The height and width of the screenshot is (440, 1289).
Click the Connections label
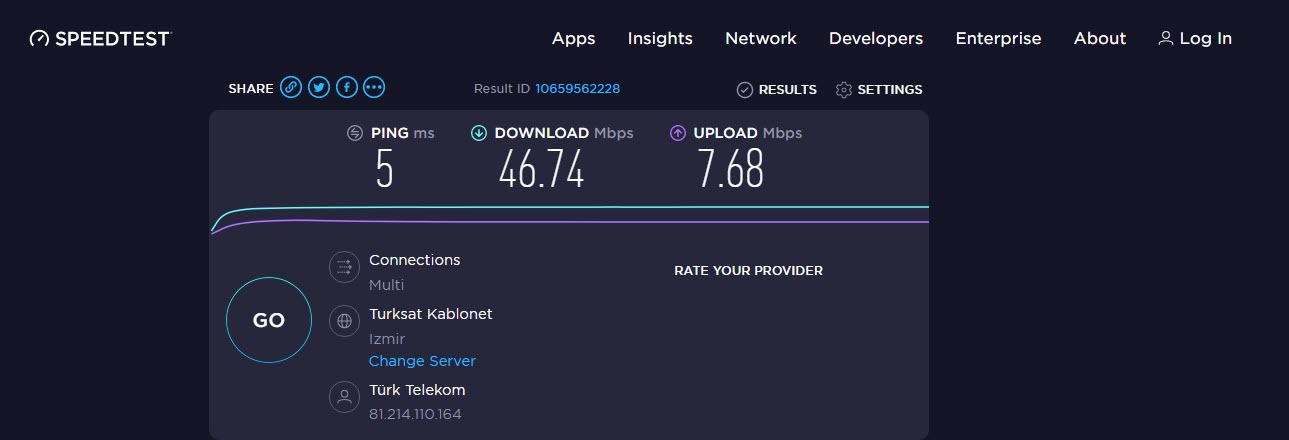[414, 260]
